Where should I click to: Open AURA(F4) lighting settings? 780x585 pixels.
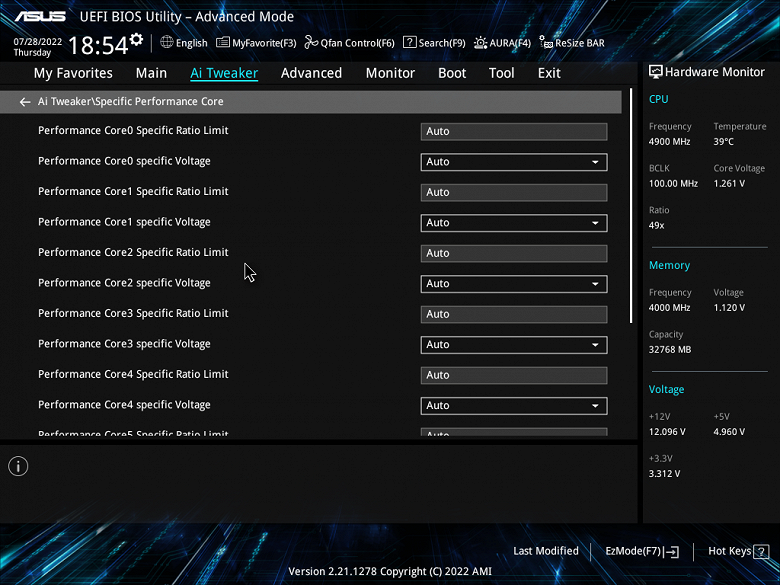point(502,43)
